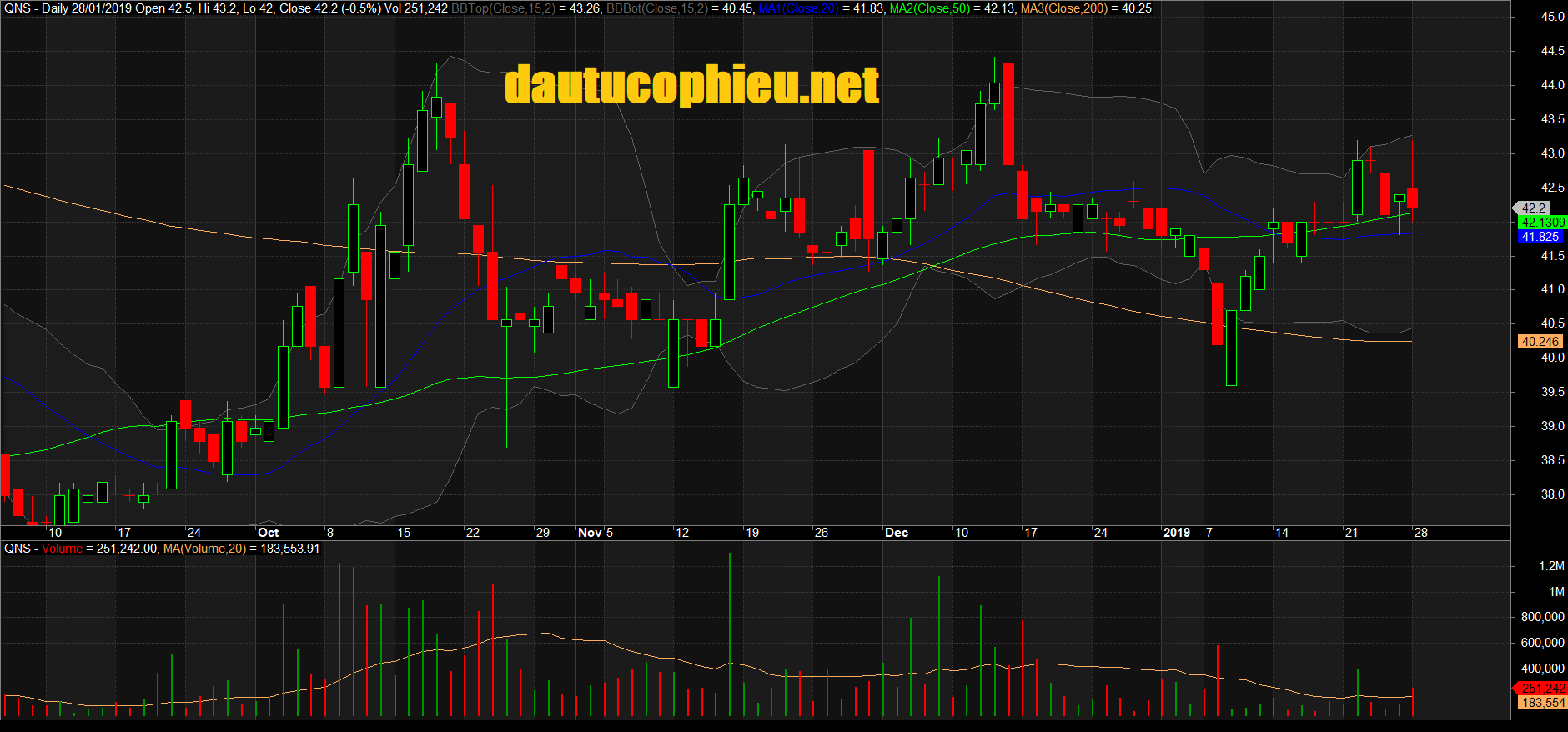Image resolution: width=1568 pixels, height=732 pixels.
Task: Select the 2019 marker on date axis
Action: point(1177,533)
